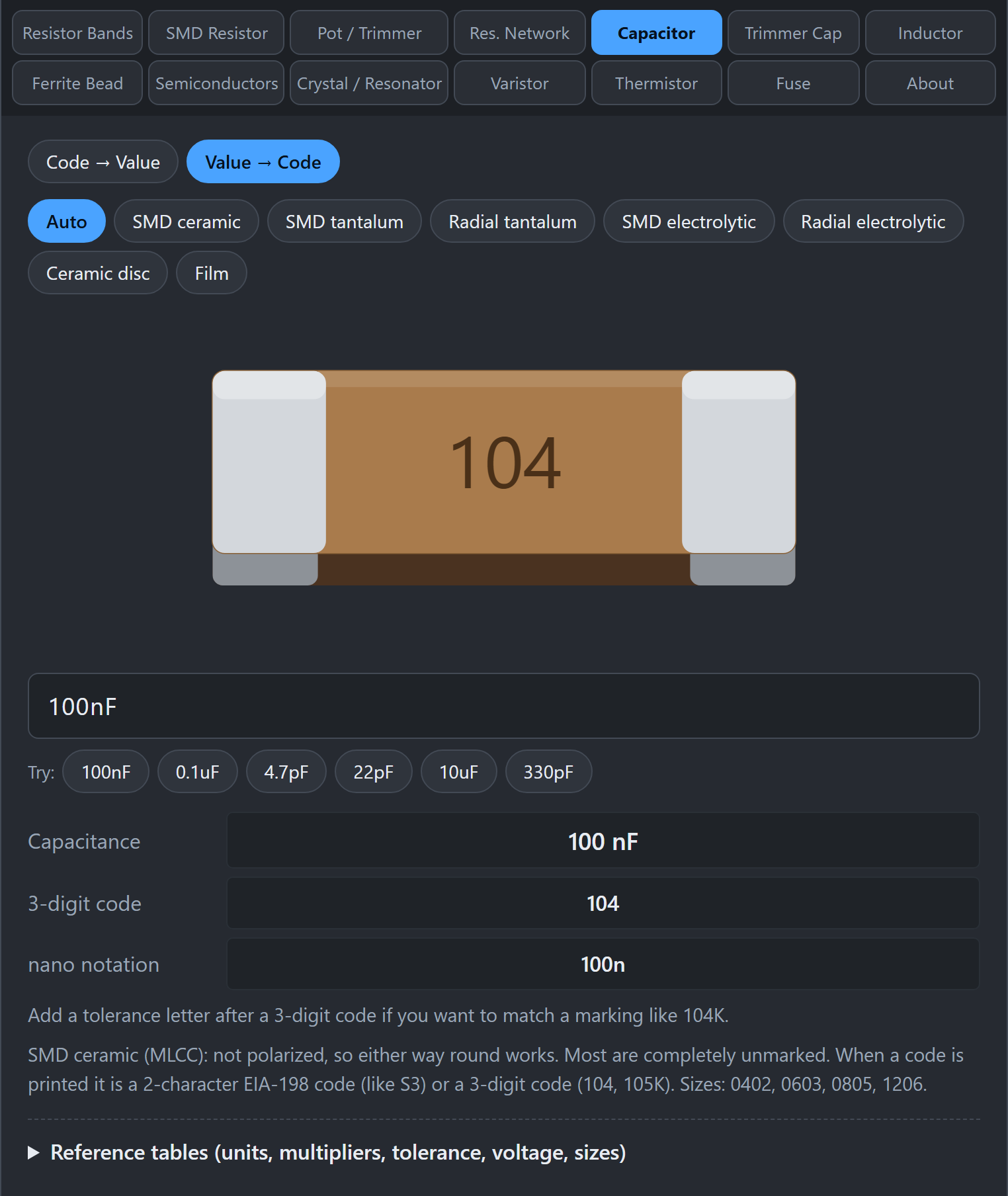
Task: Open the Resistor Bands tab
Action: [x=77, y=32]
